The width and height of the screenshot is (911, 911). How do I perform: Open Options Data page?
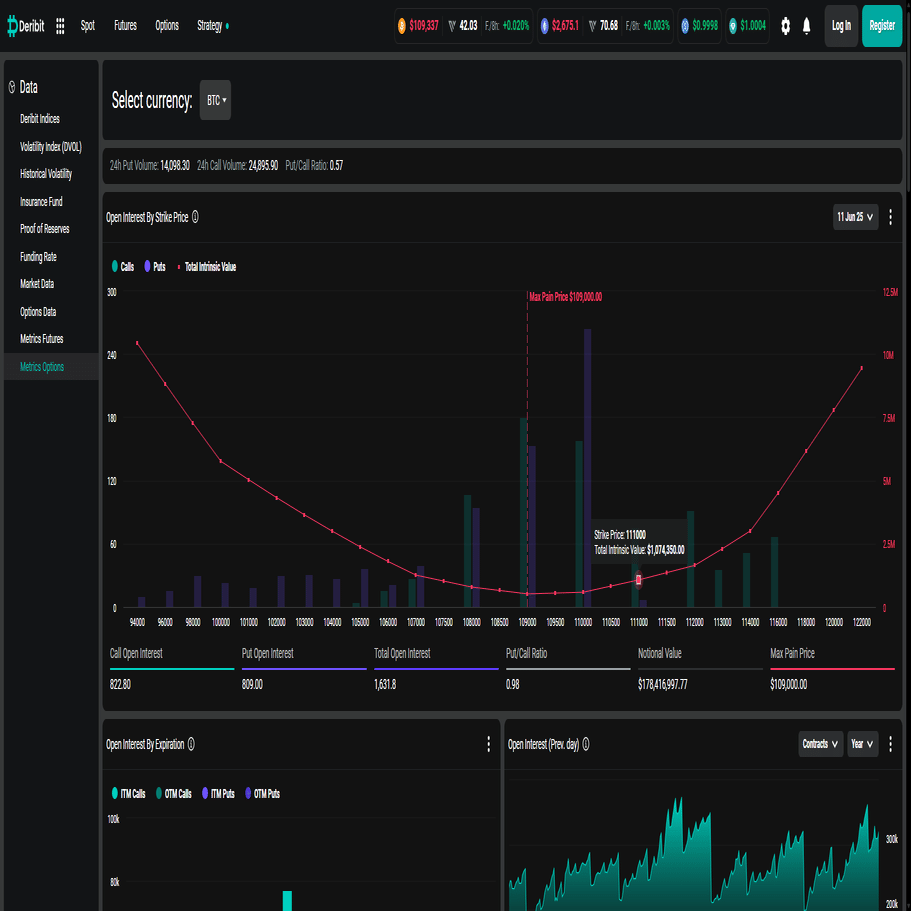pos(38,312)
